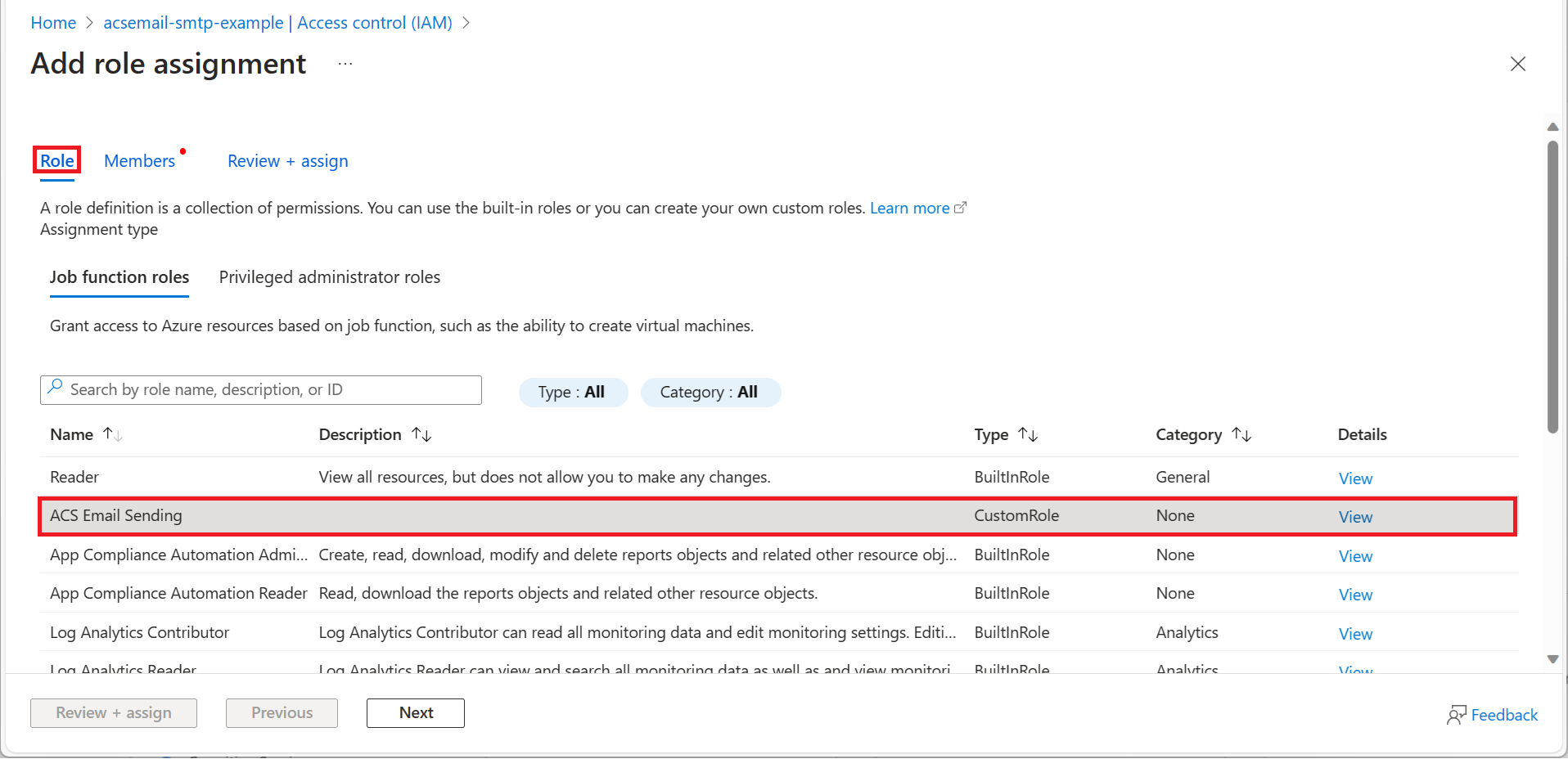Click the search magnifier icon in role search
This screenshot has height=759, width=1568.
click(x=55, y=387)
